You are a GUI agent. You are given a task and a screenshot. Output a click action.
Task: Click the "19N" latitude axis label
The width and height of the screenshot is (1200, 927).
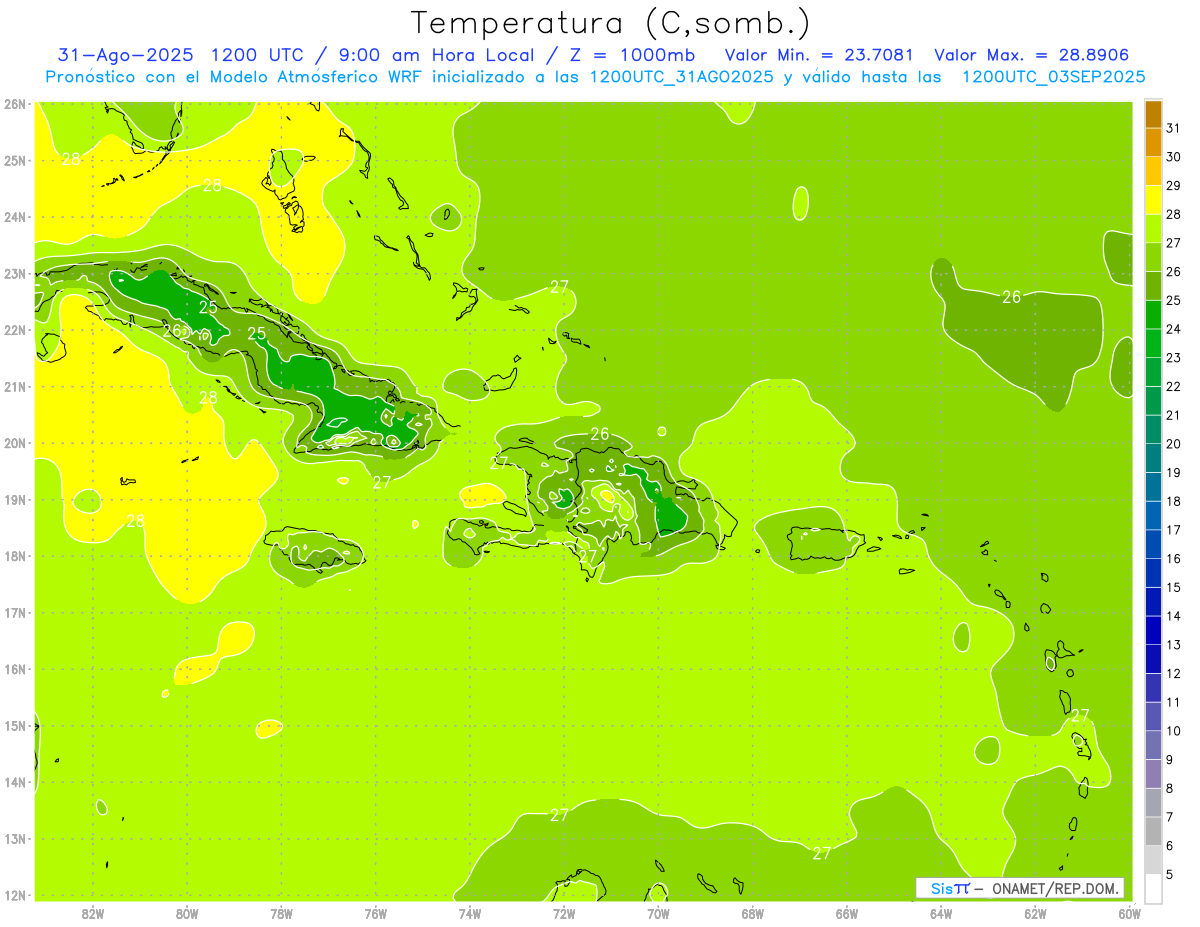click(x=15, y=500)
